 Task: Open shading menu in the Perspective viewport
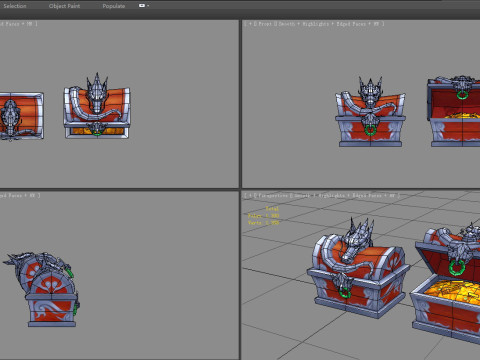(345, 196)
